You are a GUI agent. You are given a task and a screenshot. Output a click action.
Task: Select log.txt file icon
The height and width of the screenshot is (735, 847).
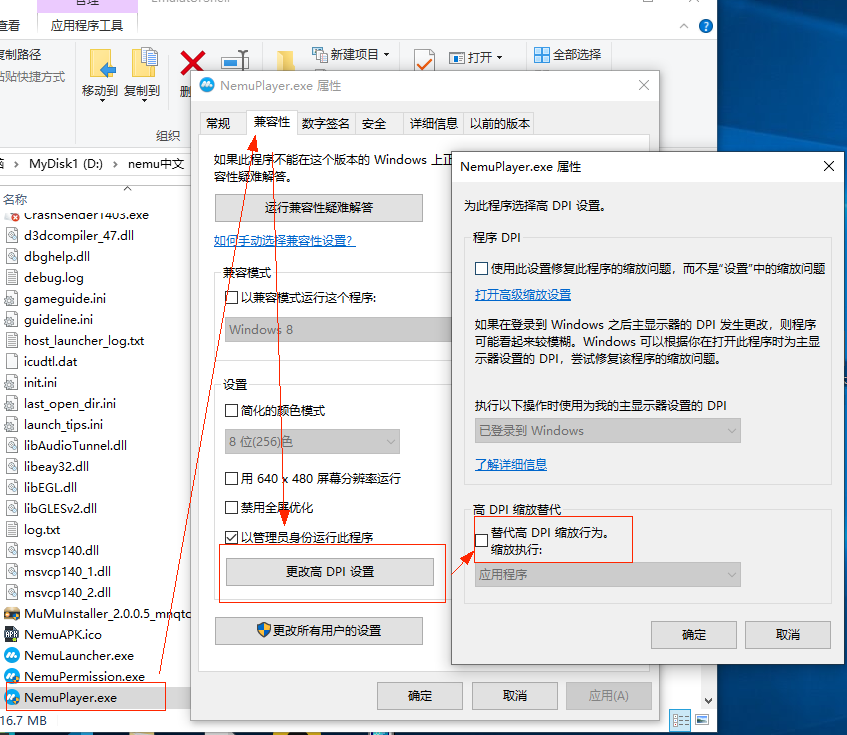(12, 530)
